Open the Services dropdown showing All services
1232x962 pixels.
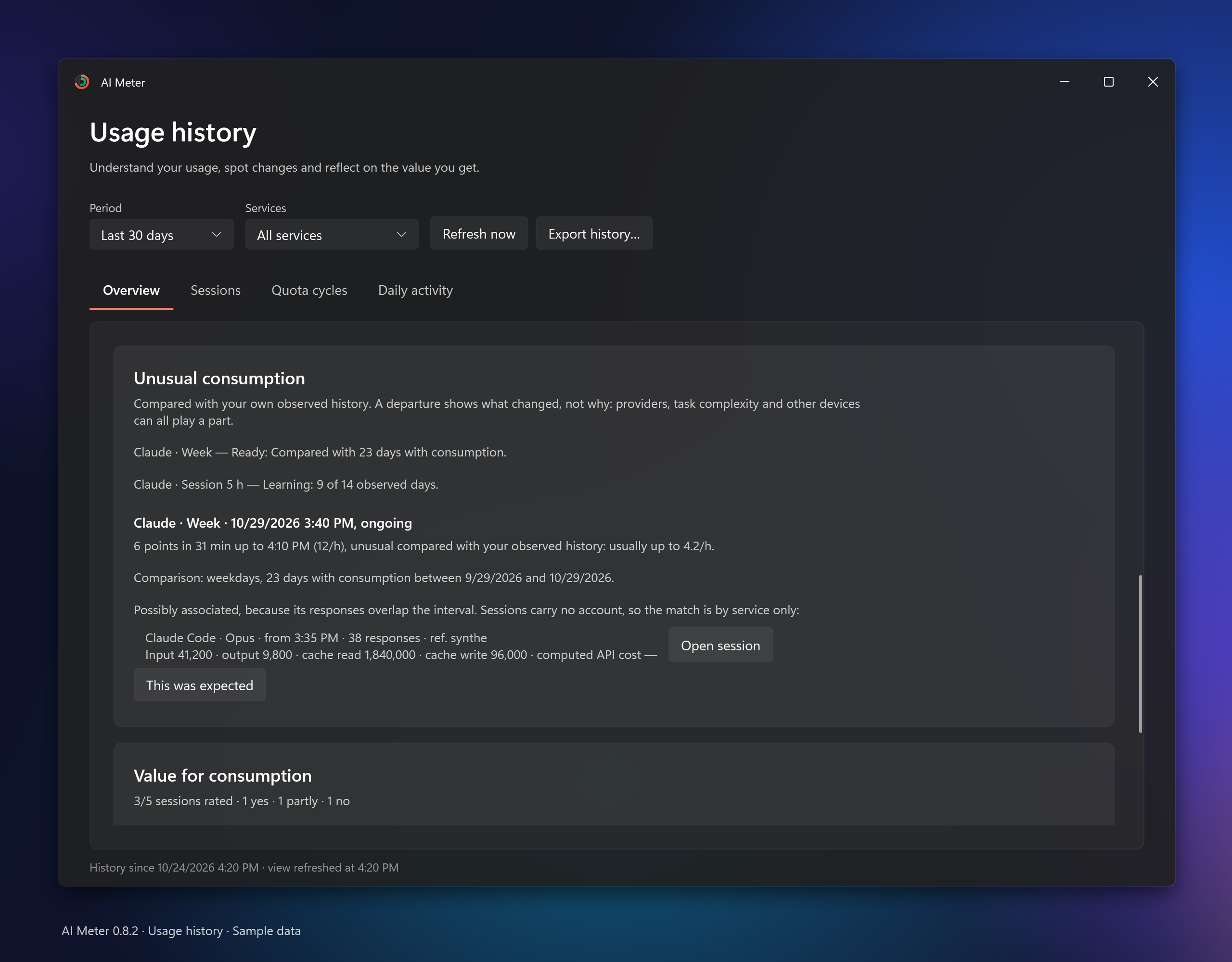[x=332, y=235]
